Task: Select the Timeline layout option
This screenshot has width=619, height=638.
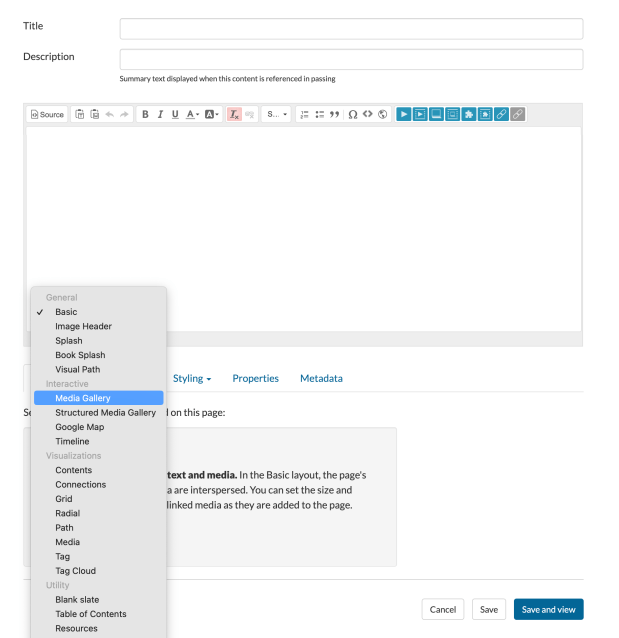Action: click(72, 441)
